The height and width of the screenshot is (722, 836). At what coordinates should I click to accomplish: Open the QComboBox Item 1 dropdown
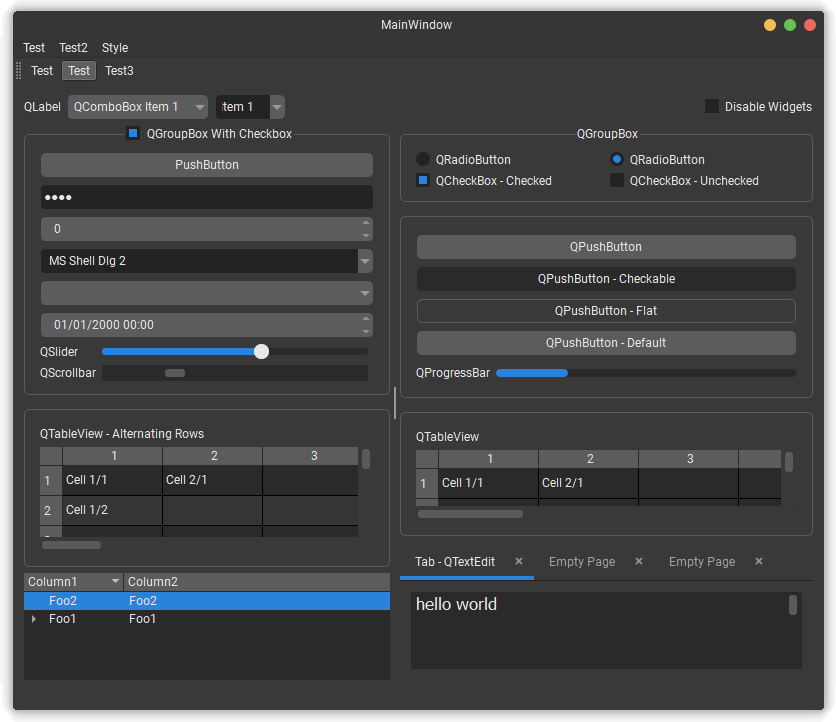pos(137,105)
